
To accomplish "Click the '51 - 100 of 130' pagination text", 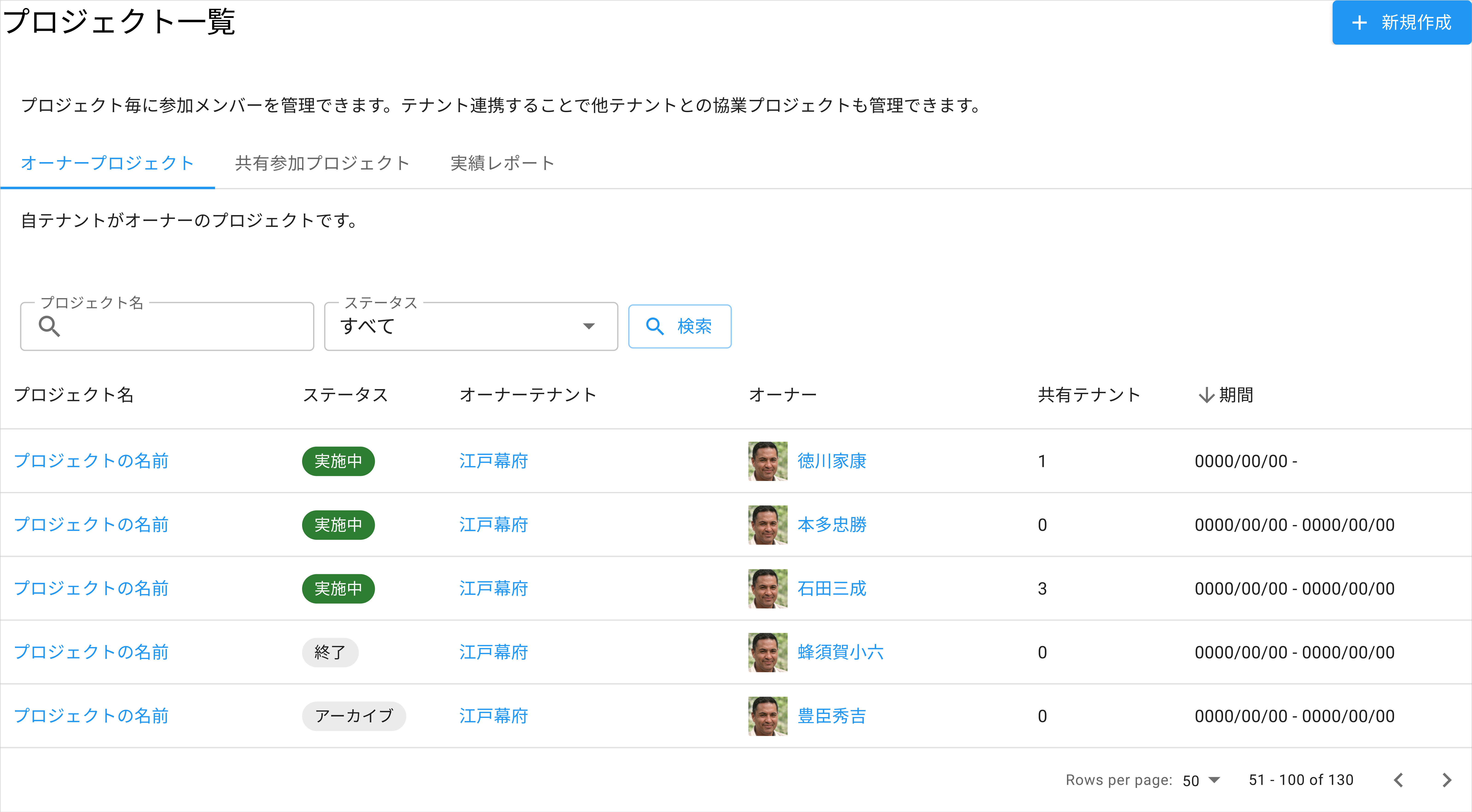I will [x=1301, y=780].
